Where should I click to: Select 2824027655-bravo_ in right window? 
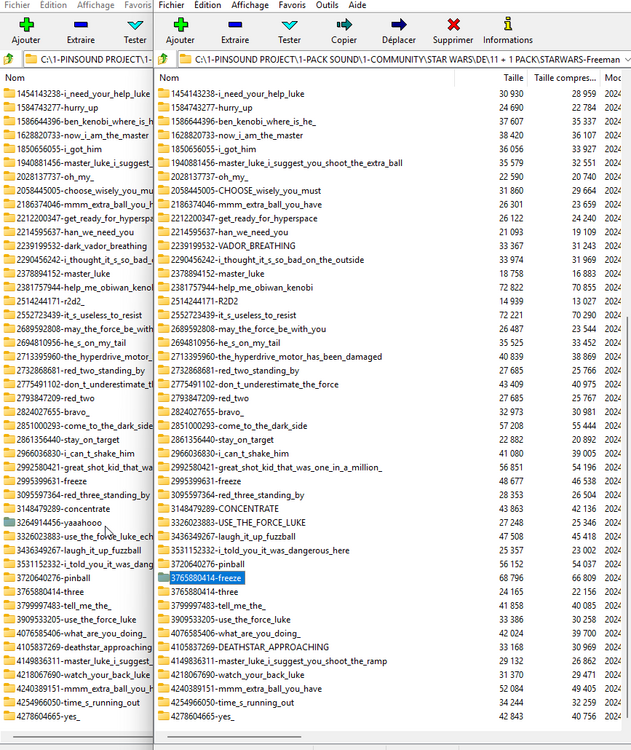click(207, 412)
